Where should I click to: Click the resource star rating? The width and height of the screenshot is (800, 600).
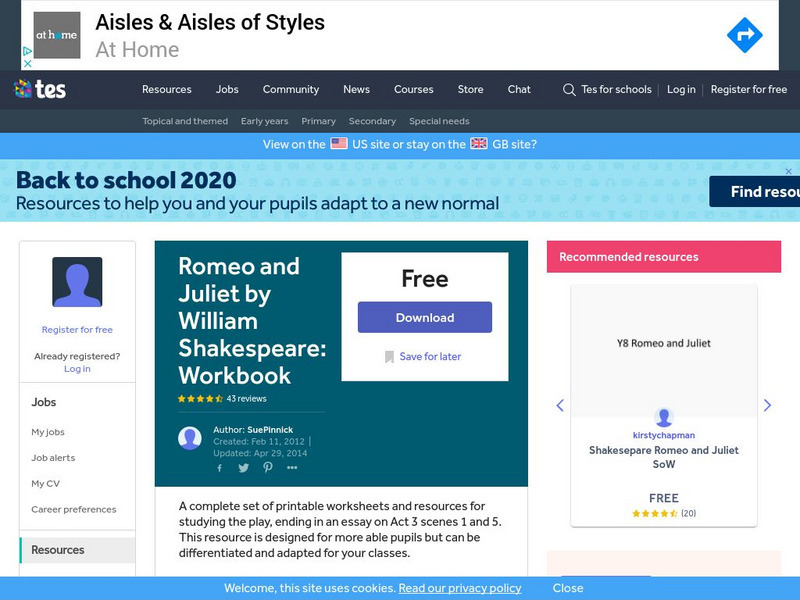200,398
